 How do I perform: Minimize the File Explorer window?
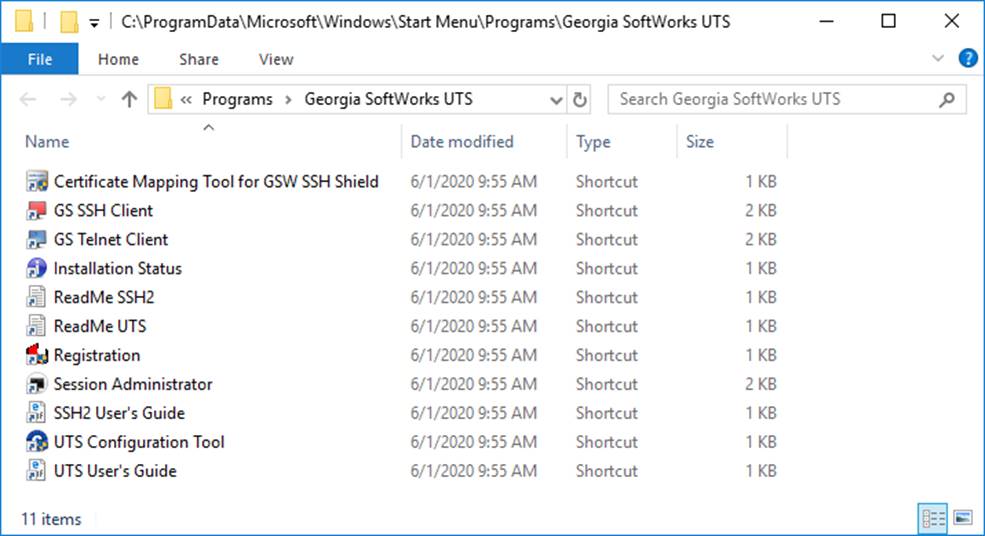point(827,21)
